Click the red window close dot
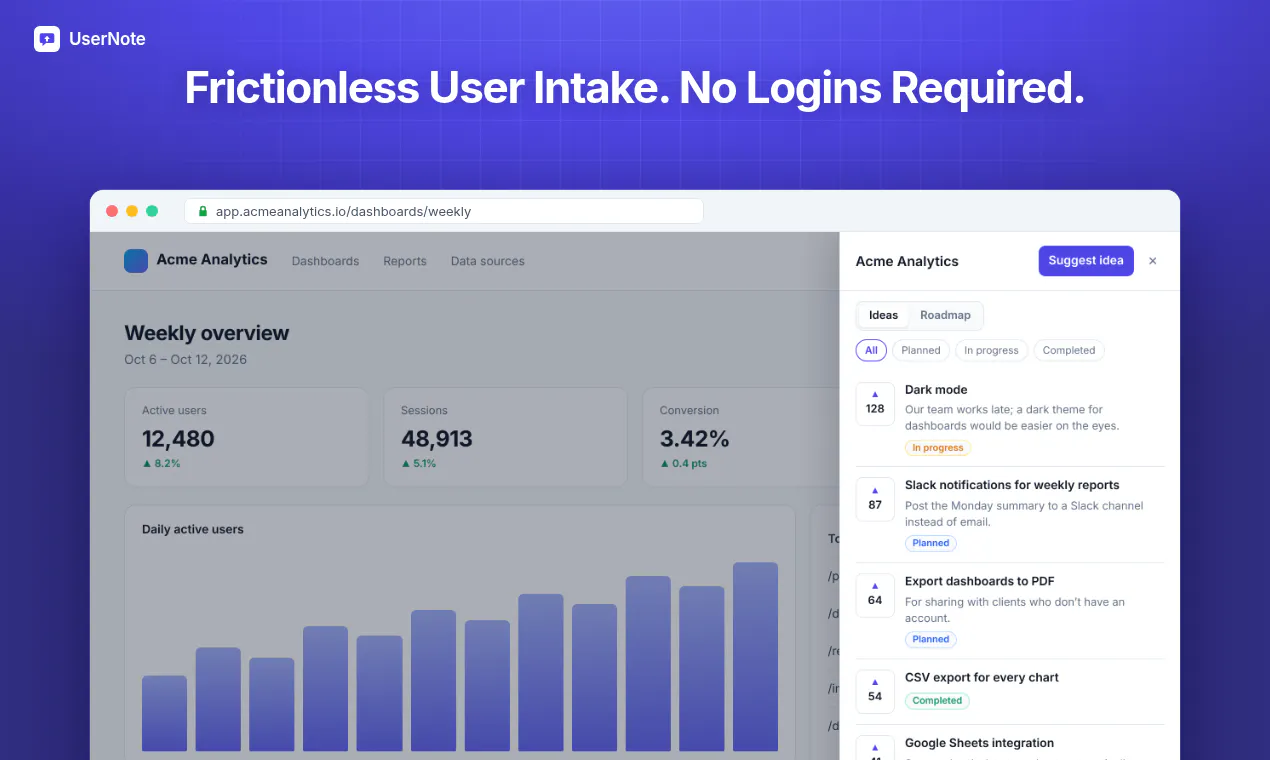The height and width of the screenshot is (760, 1270). (112, 211)
